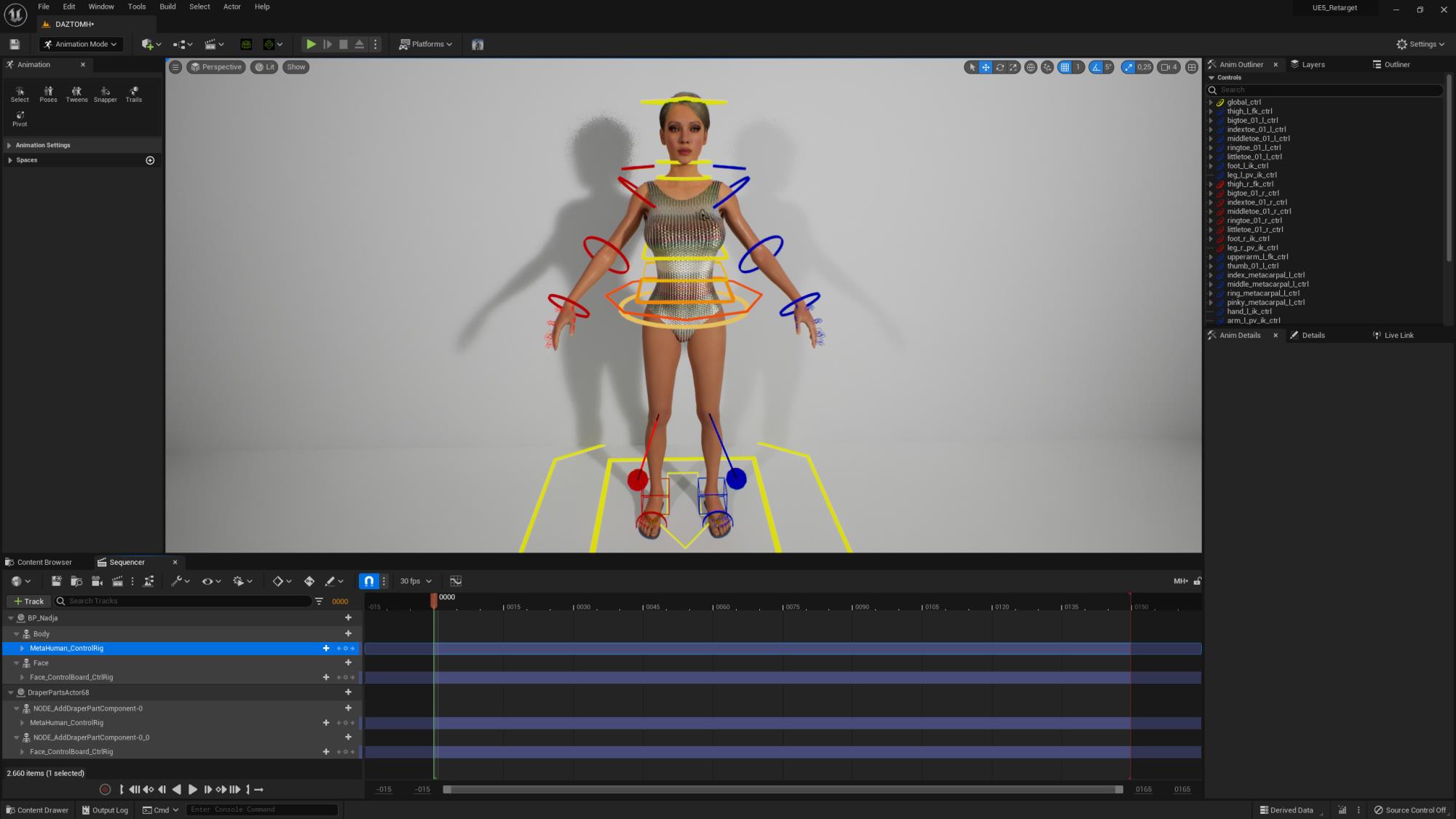
Task: Browse to the sequence asset in Content Browser
Action: 76,581
